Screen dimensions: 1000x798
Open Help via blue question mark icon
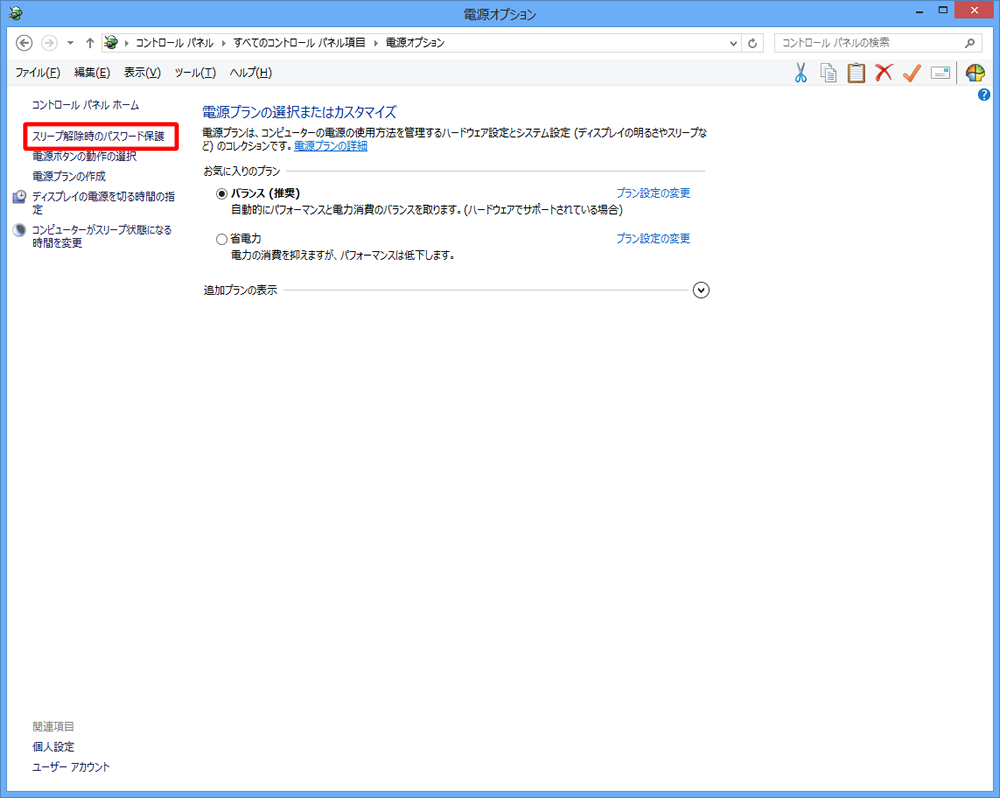[x=984, y=95]
